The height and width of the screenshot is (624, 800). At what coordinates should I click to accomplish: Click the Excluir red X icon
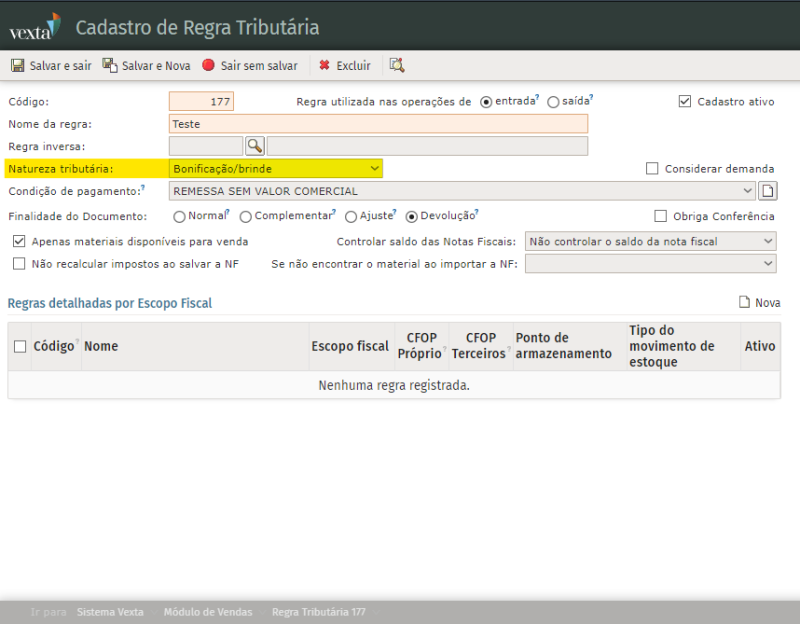tap(324, 66)
